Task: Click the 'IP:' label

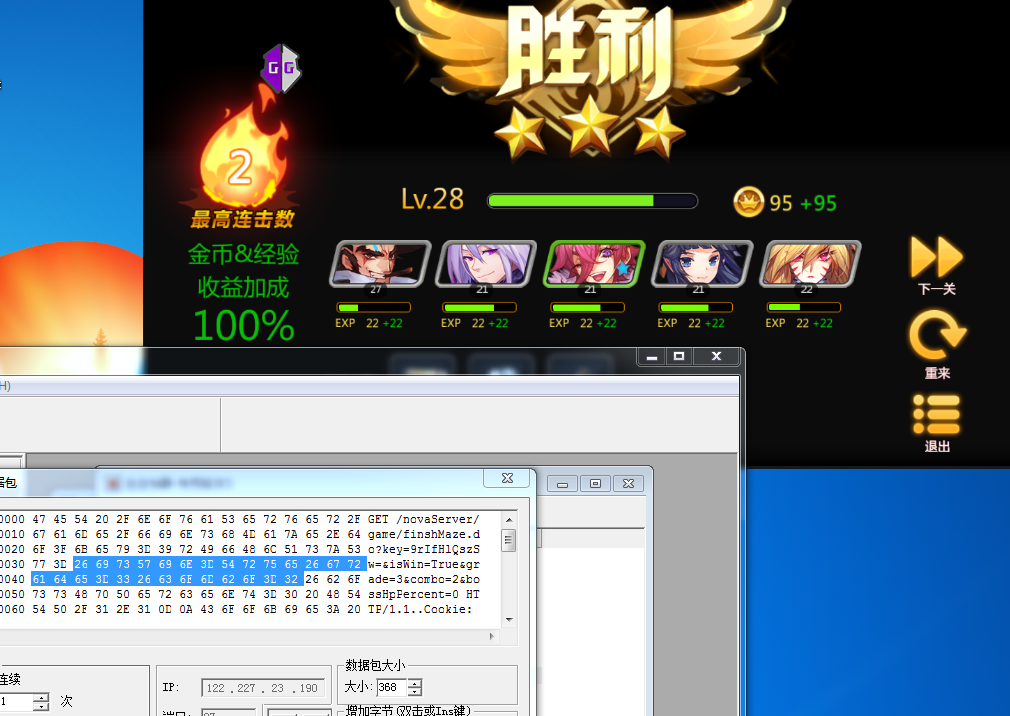Action: click(171, 688)
